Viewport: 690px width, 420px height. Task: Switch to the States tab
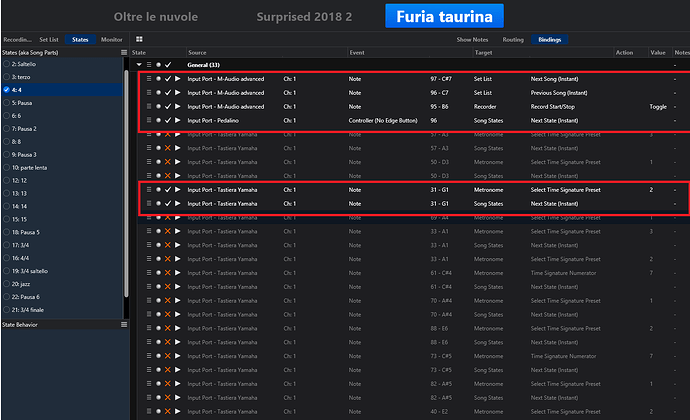[x=80, y=40]
